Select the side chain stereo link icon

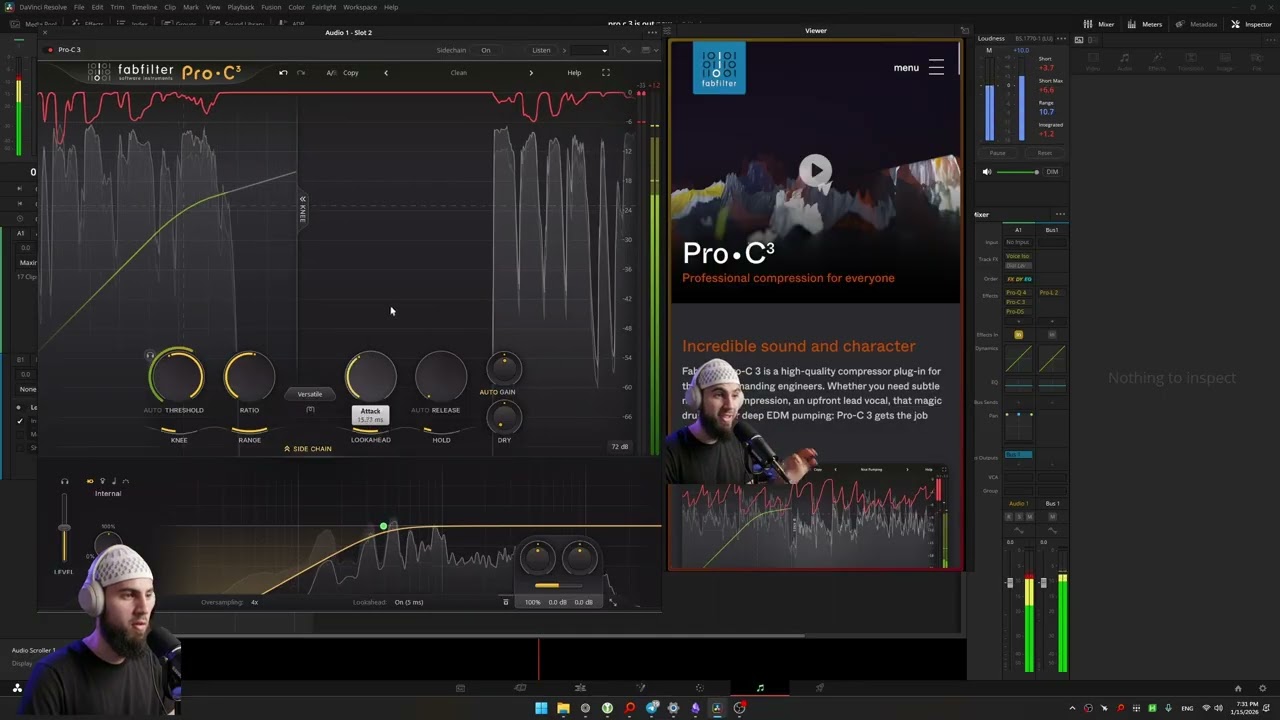coord(90,481)
